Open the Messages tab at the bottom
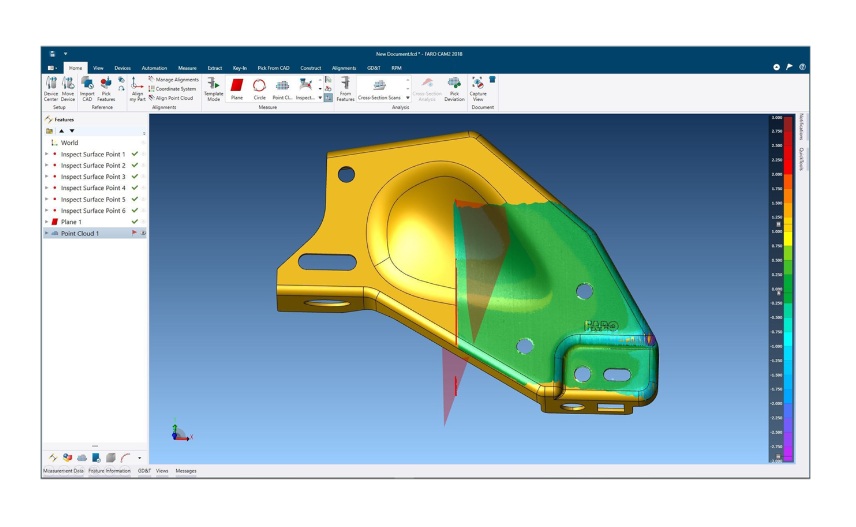Screen dimensions: 856x527 (x=186, y=471)
